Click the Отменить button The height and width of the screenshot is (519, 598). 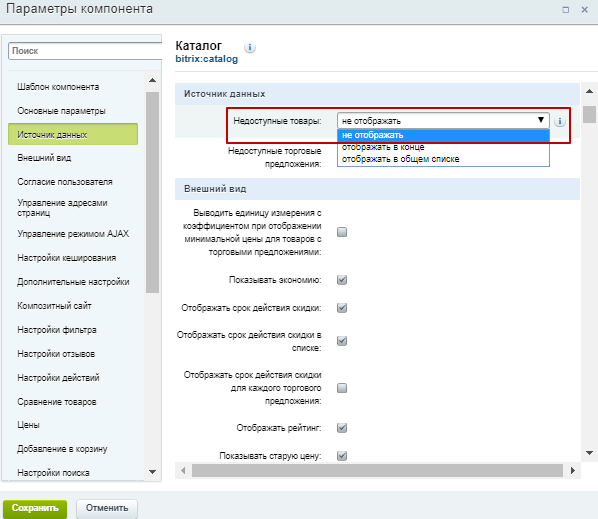pos(107,508)
